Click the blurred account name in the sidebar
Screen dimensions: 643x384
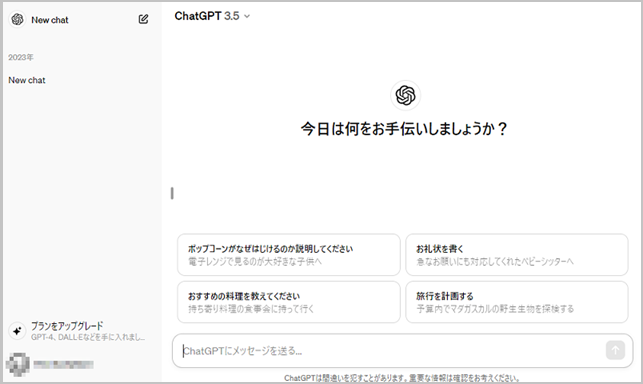pyautogui.click(x=64, y=364)
